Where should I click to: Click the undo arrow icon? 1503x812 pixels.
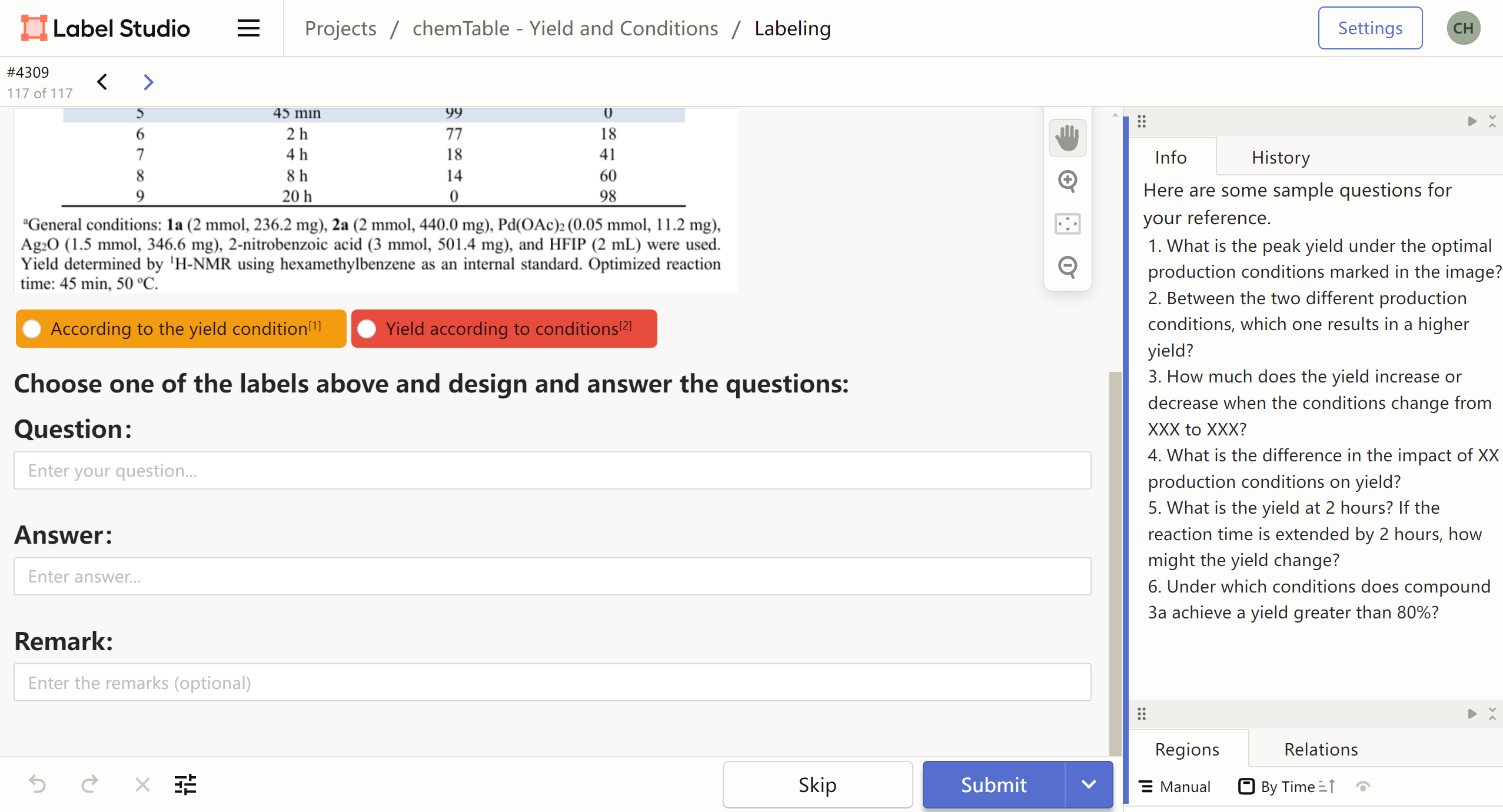[x=37, y=784]
